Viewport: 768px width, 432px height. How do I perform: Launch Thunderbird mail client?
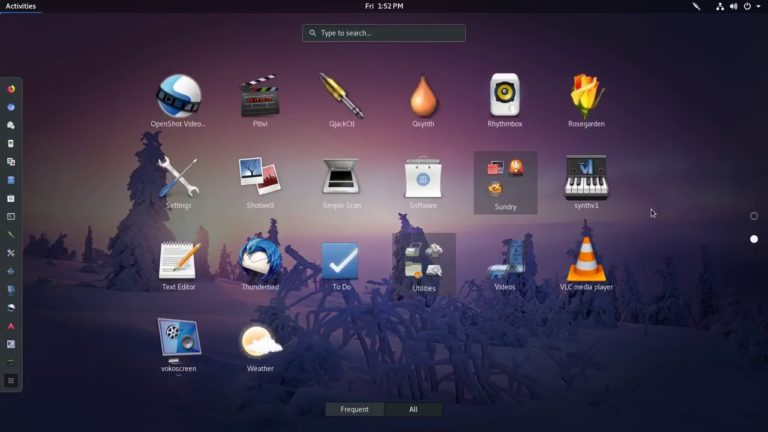pyautogui.click(x=260, y=264)
